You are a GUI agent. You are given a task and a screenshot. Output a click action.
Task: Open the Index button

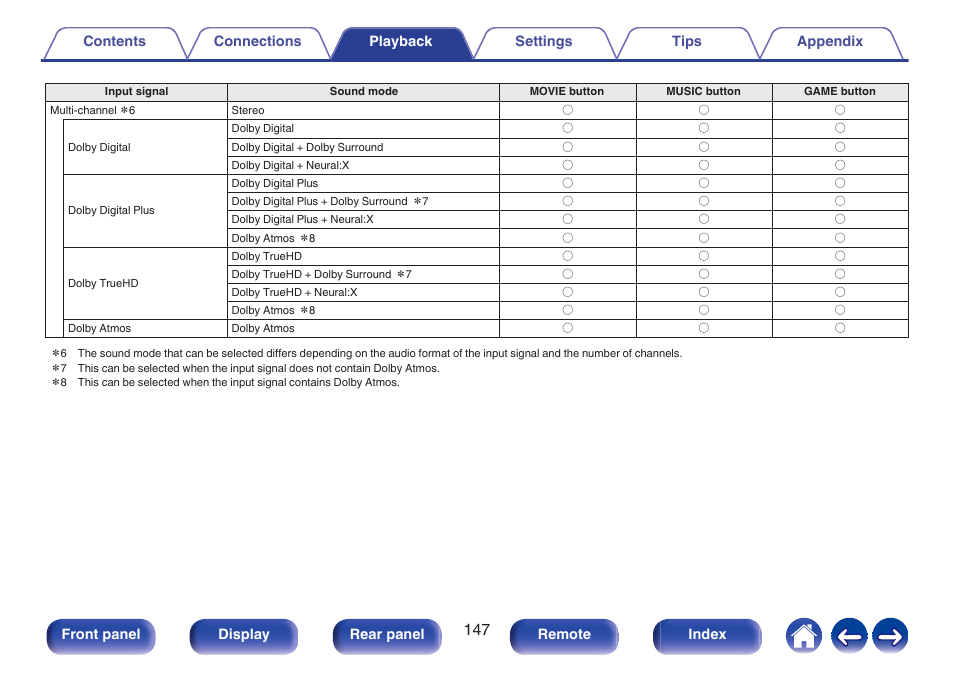click(707, 635)
